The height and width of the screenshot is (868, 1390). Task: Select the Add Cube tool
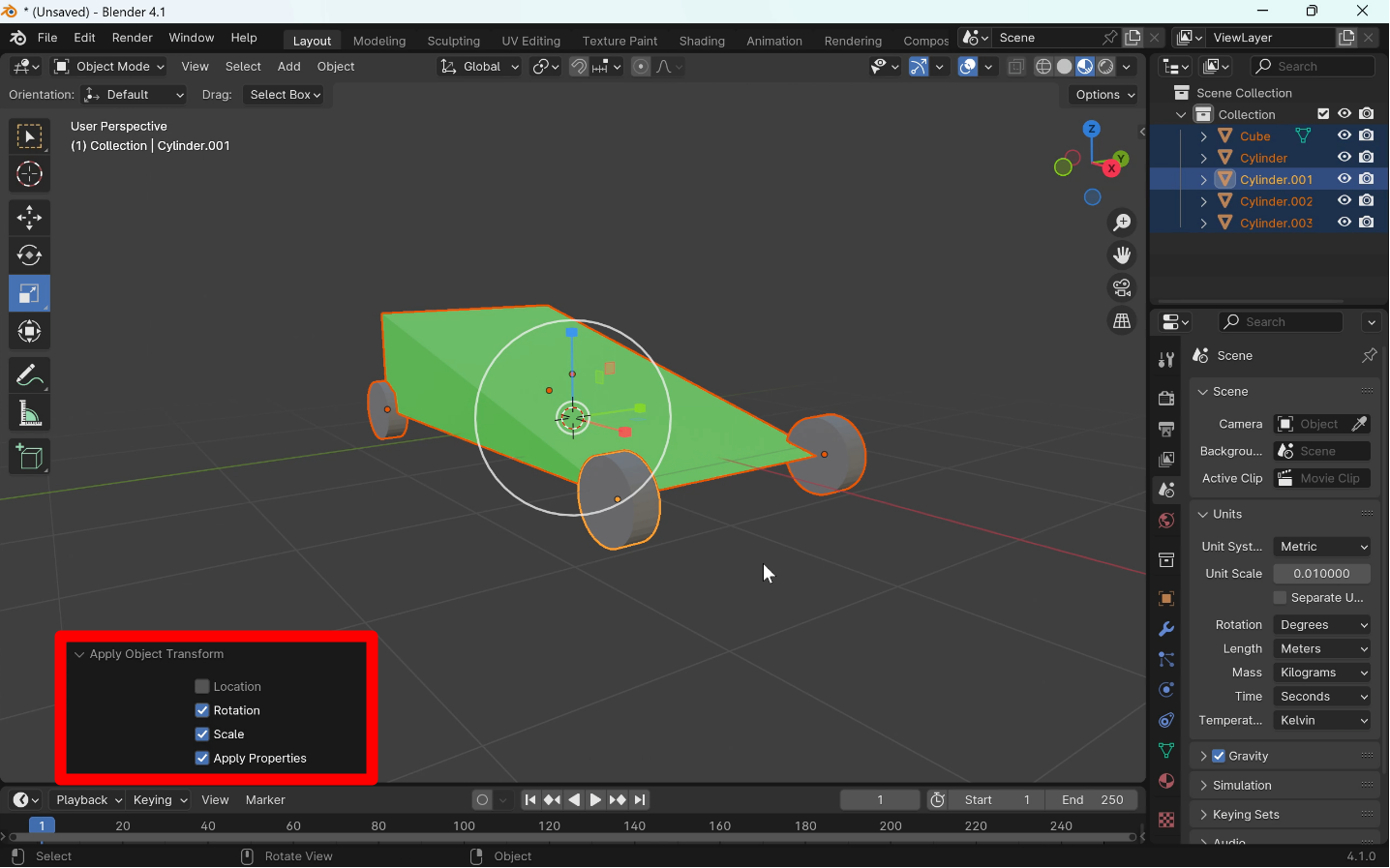pyautogui.click(x=29, y=458)
